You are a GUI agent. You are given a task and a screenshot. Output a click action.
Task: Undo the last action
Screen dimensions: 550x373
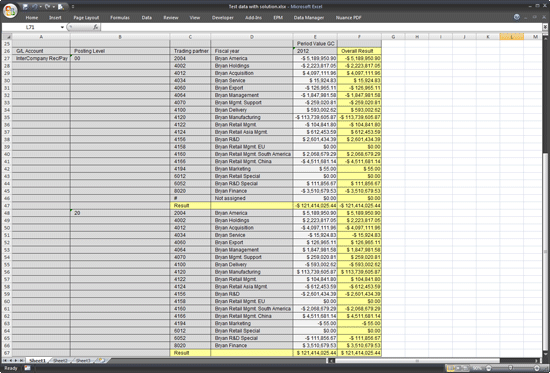coord(35,7)
